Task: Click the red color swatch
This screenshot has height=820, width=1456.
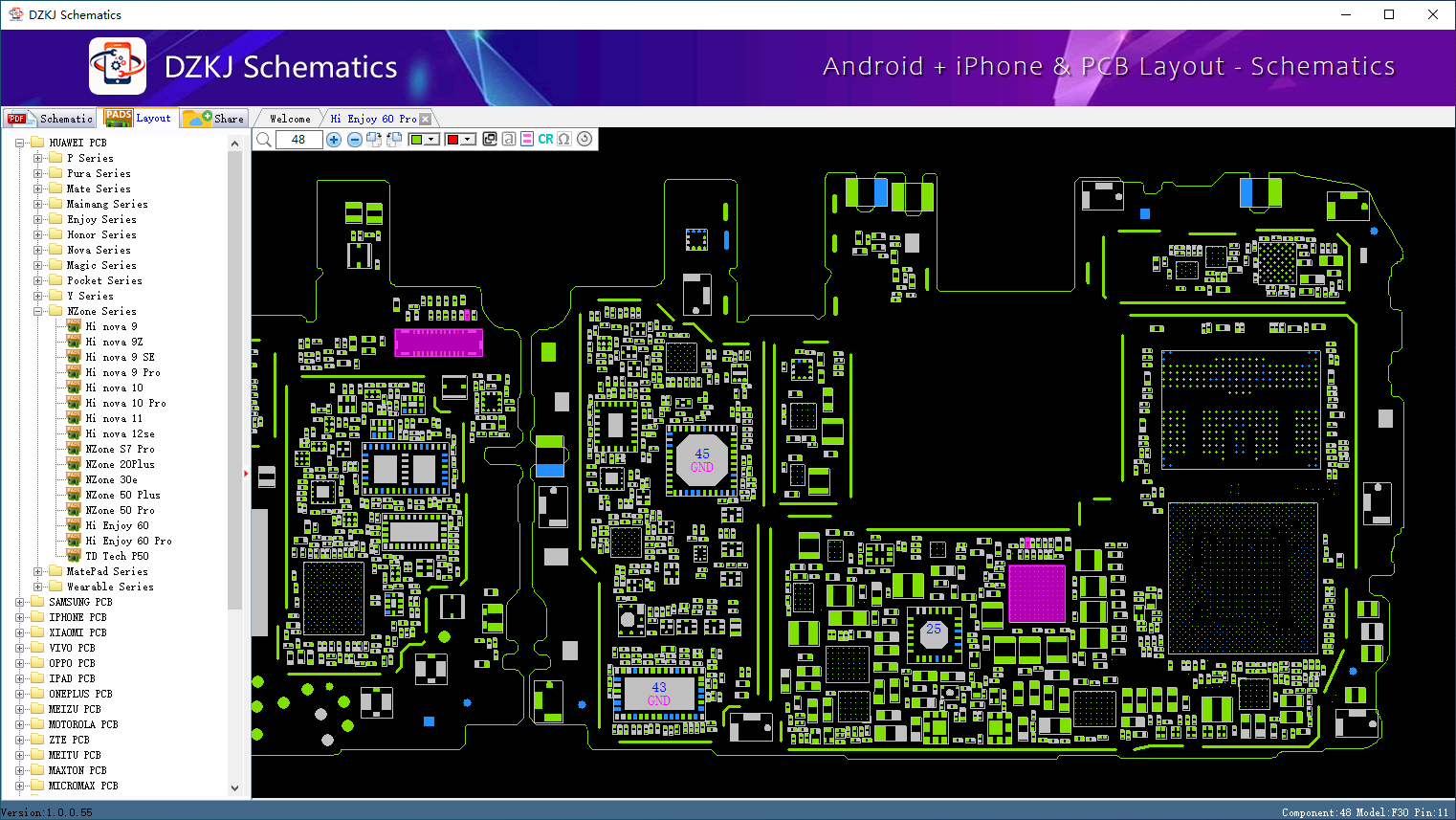Action: click(452, 140)
